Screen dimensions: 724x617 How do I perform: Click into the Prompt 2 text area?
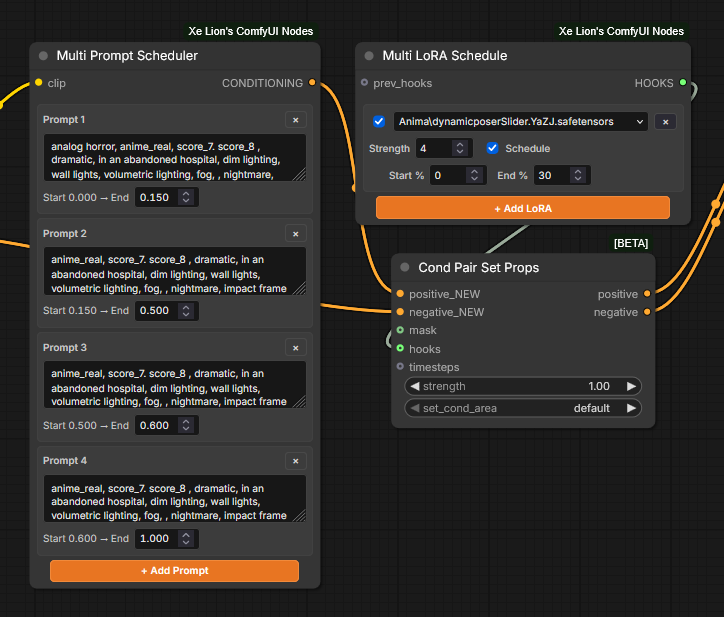[175, 271]
